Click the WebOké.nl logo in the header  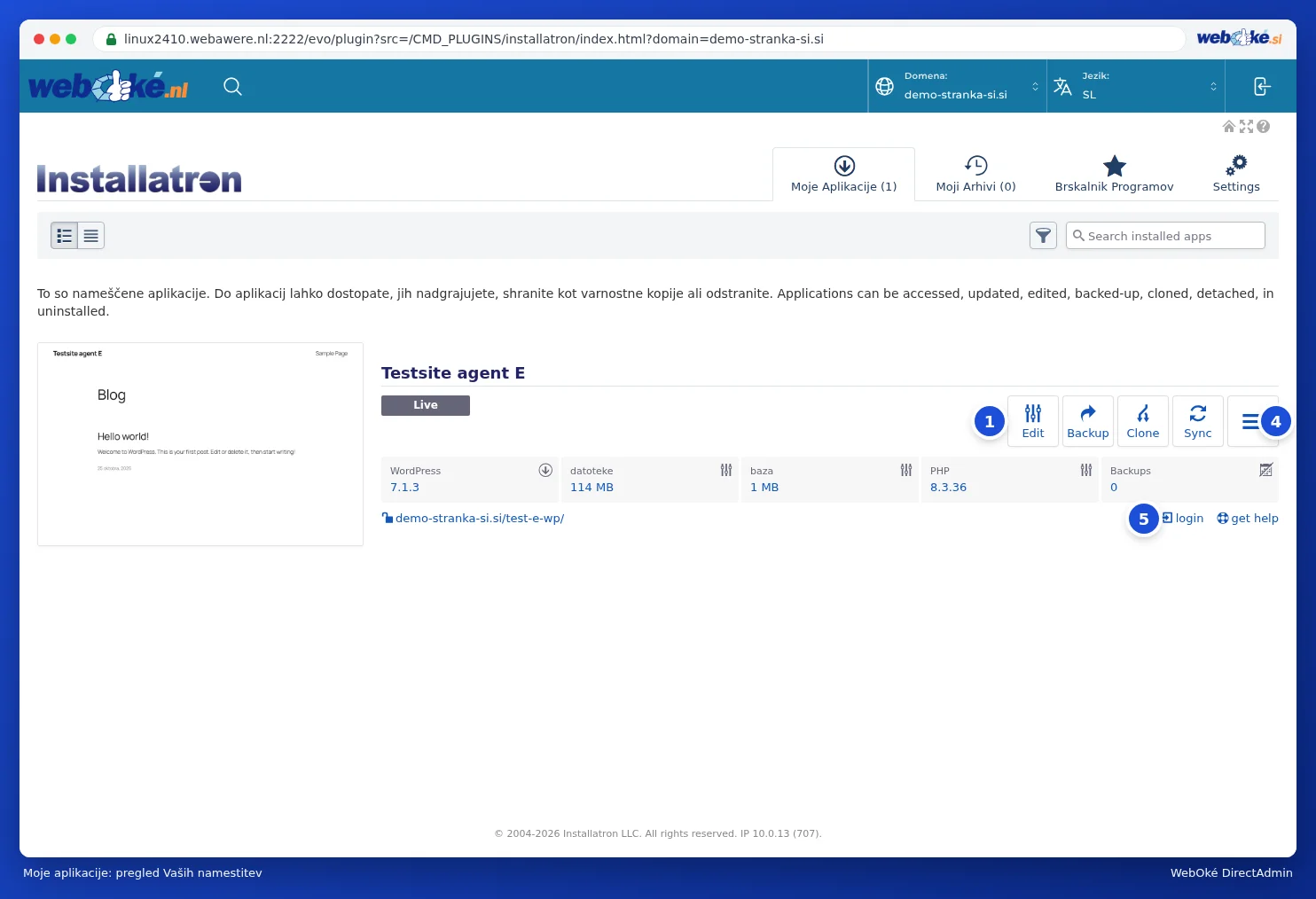click(108, 86)
